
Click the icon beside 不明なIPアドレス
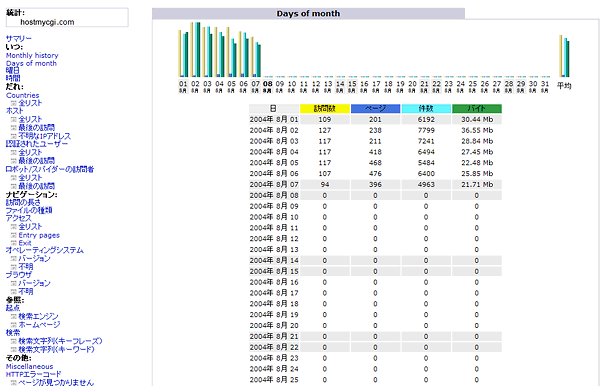[13, 136]
